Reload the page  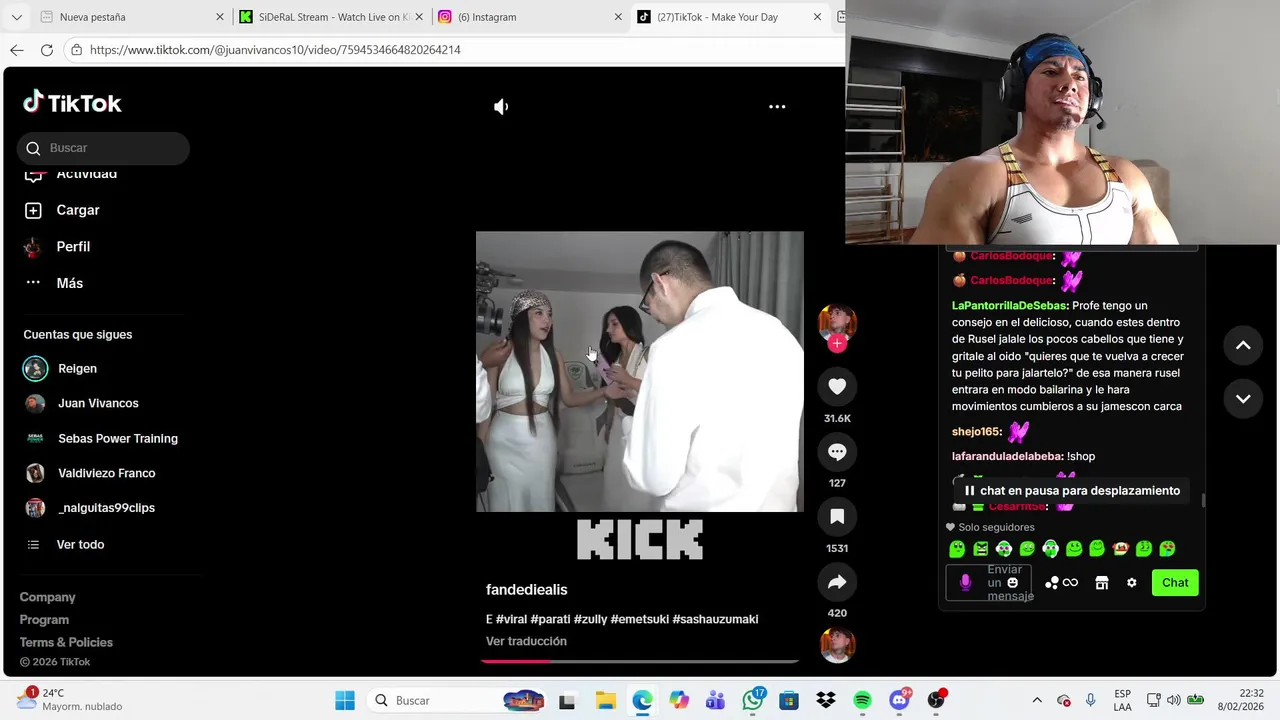(47, 50)
